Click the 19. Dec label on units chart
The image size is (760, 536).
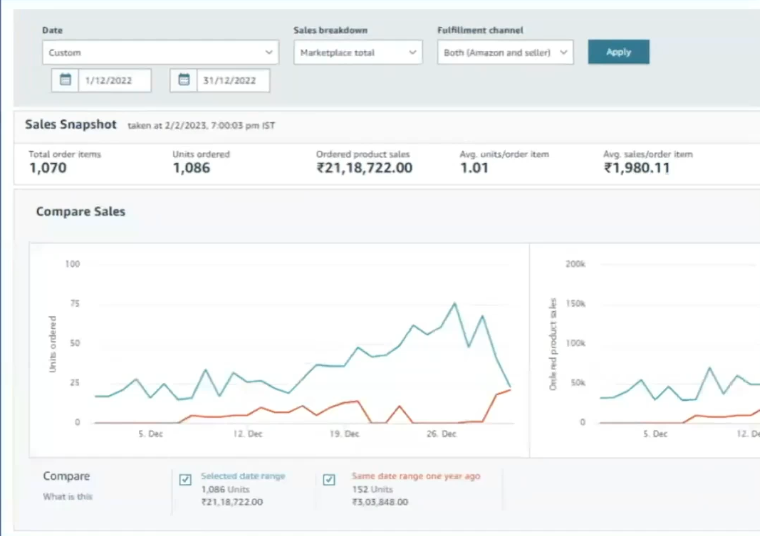click(x=344, y=434)
